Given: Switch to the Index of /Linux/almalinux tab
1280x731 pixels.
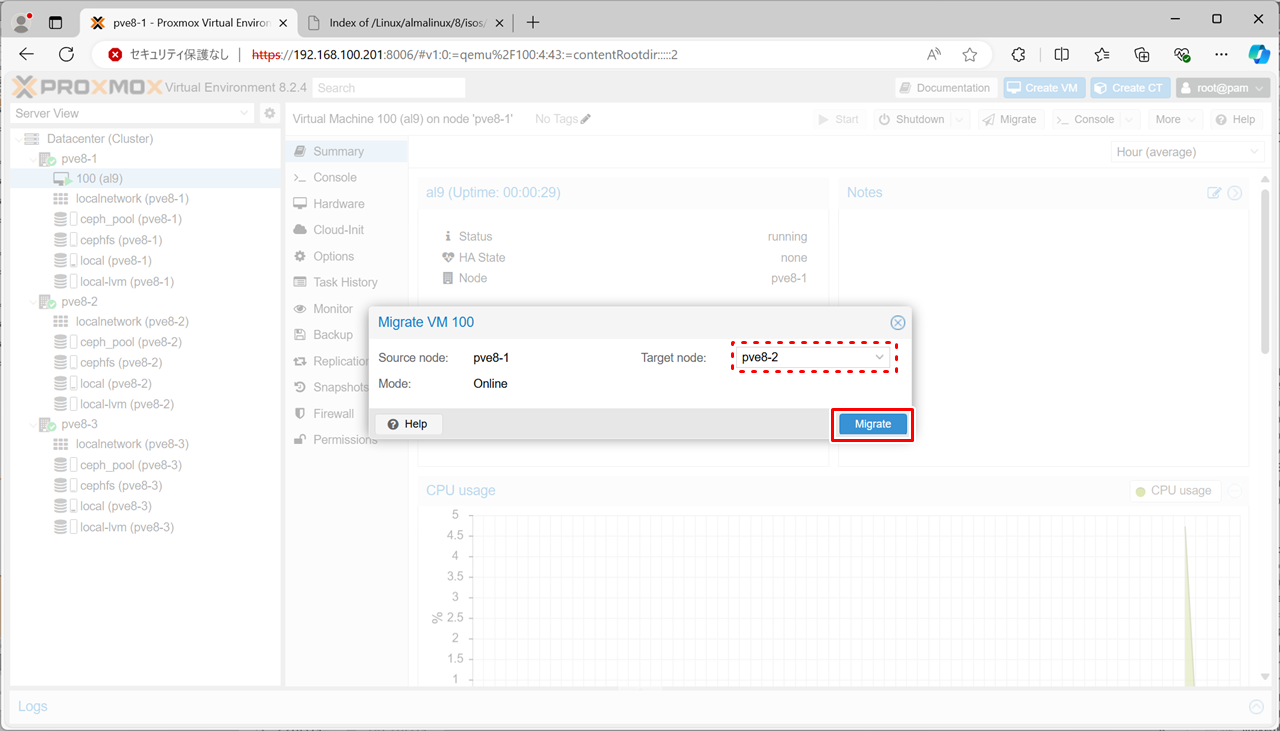Looking at the screenshot, I should click(x=405, y=22).
